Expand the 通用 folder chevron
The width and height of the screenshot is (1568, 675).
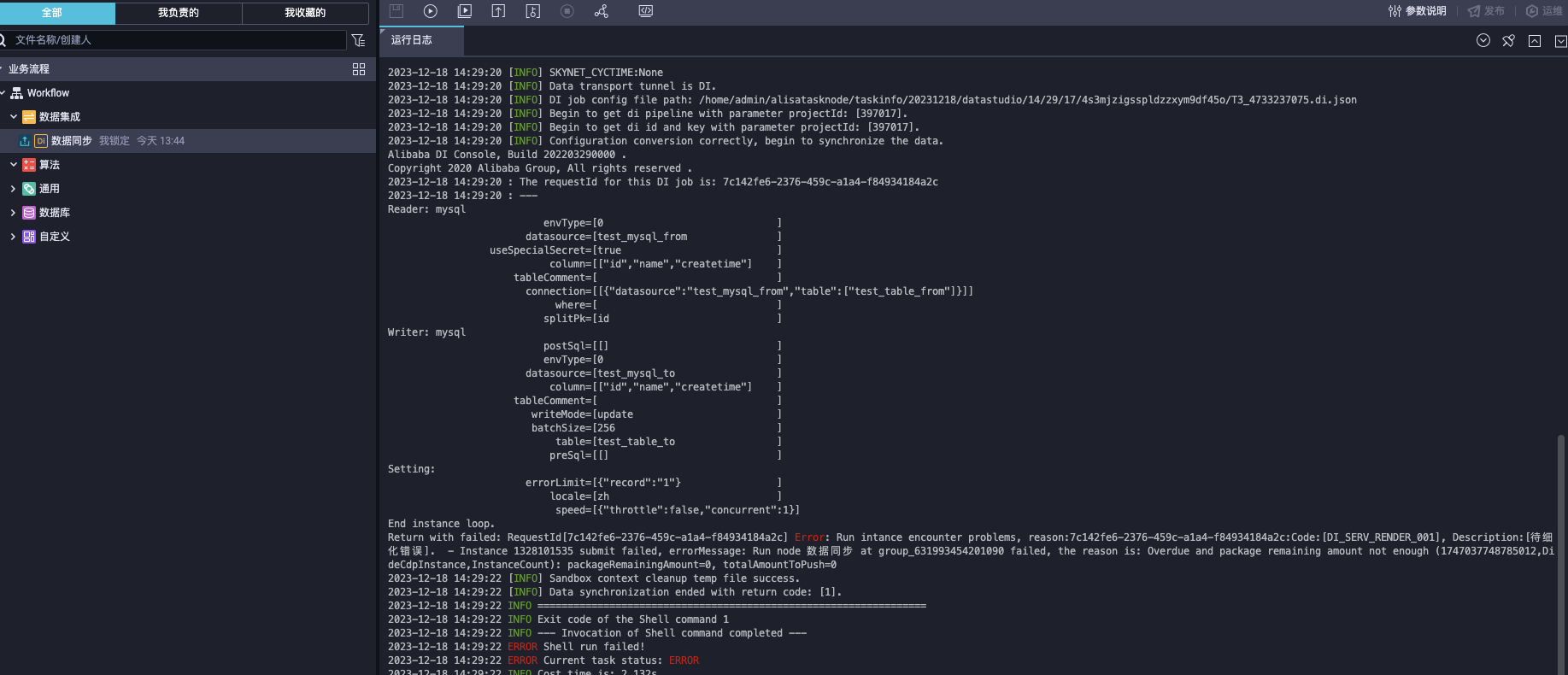[x=13, y=189]
